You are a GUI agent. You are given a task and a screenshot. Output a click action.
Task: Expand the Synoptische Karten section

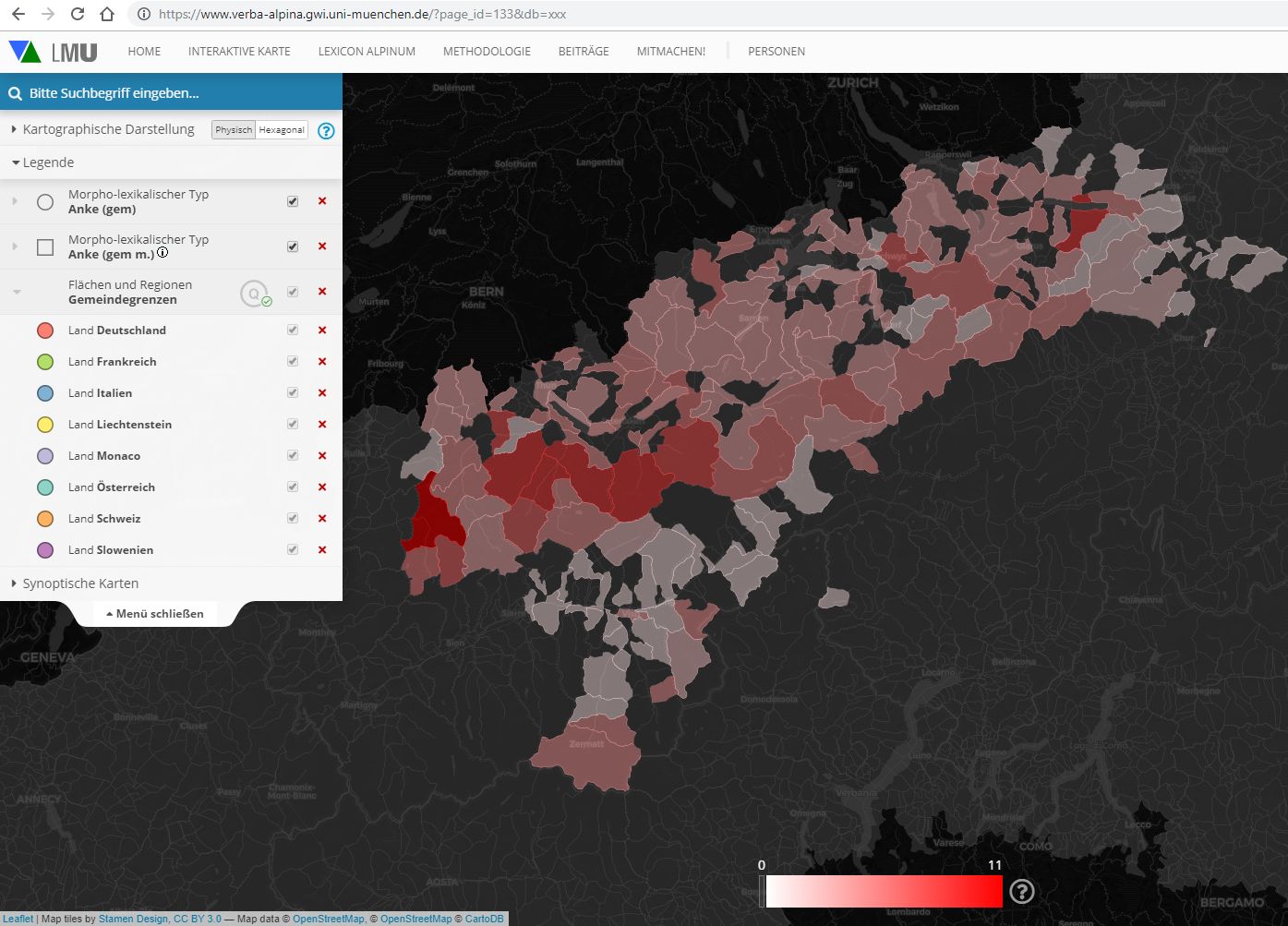(80, 583)
